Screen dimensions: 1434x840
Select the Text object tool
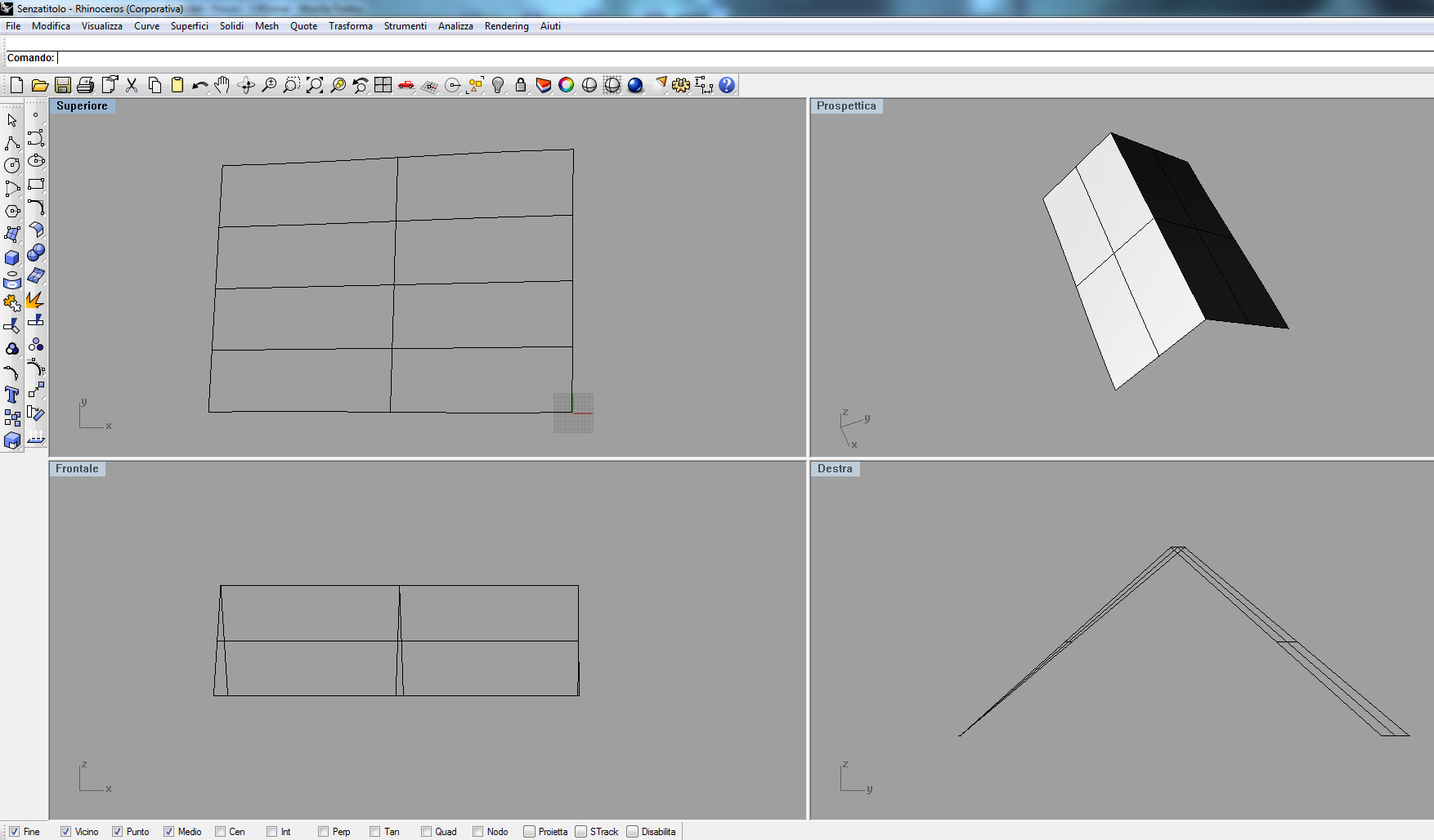(x=12, y=395)
